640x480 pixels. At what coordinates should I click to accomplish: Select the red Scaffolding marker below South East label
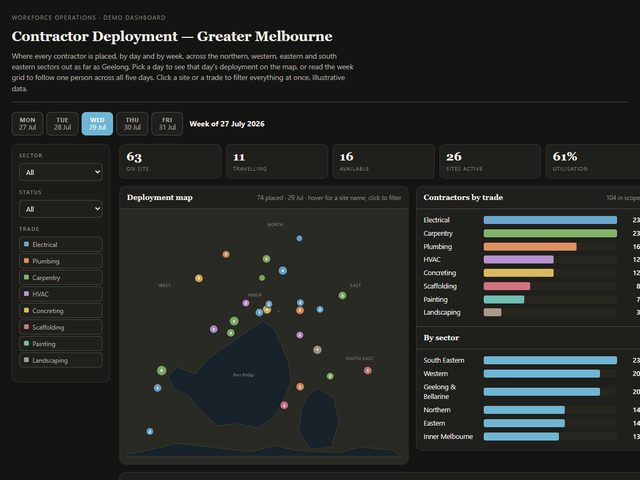368,371
